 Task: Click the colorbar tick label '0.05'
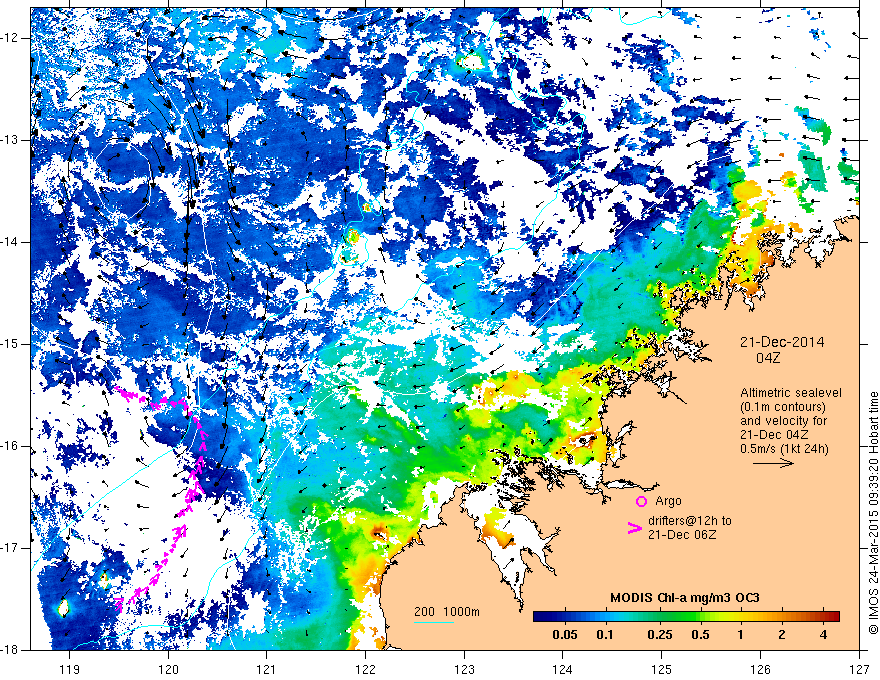coord(565,635)
